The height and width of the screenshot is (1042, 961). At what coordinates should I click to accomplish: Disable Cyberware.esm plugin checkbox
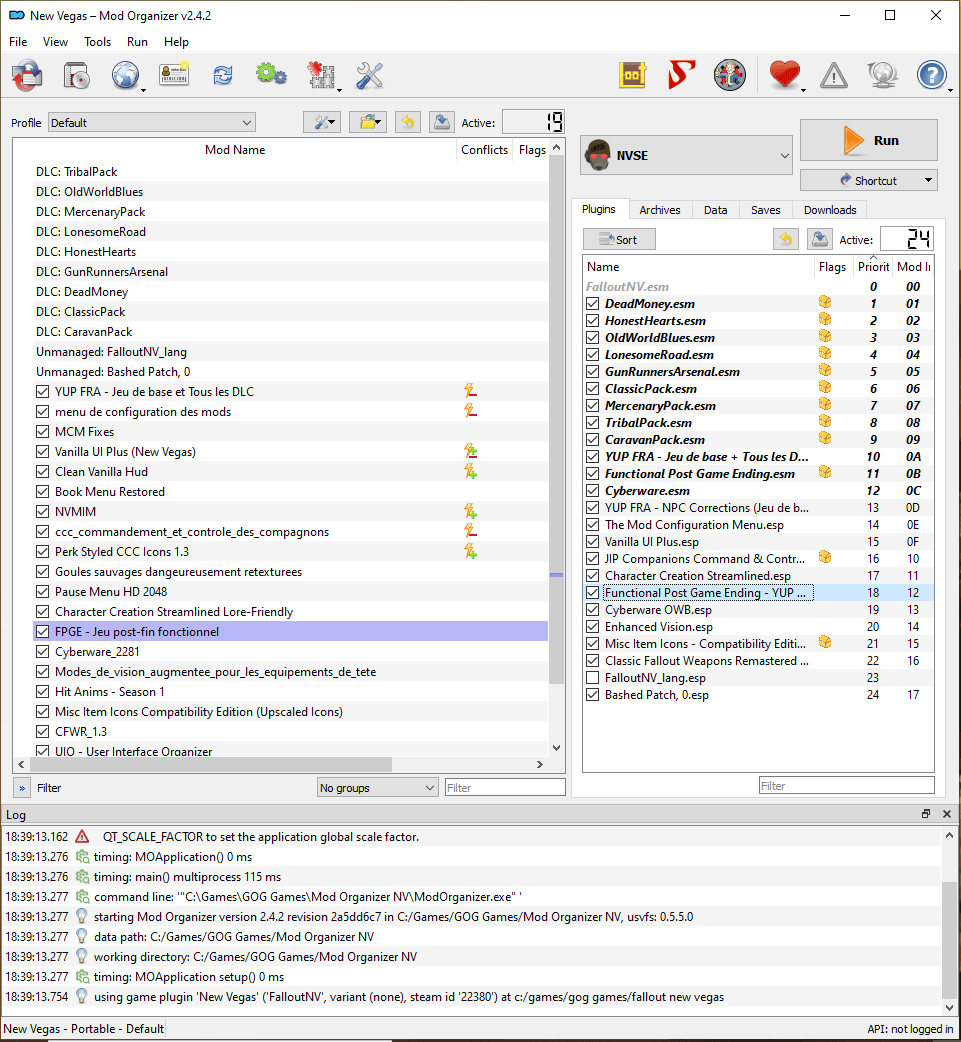coord(593,490)
